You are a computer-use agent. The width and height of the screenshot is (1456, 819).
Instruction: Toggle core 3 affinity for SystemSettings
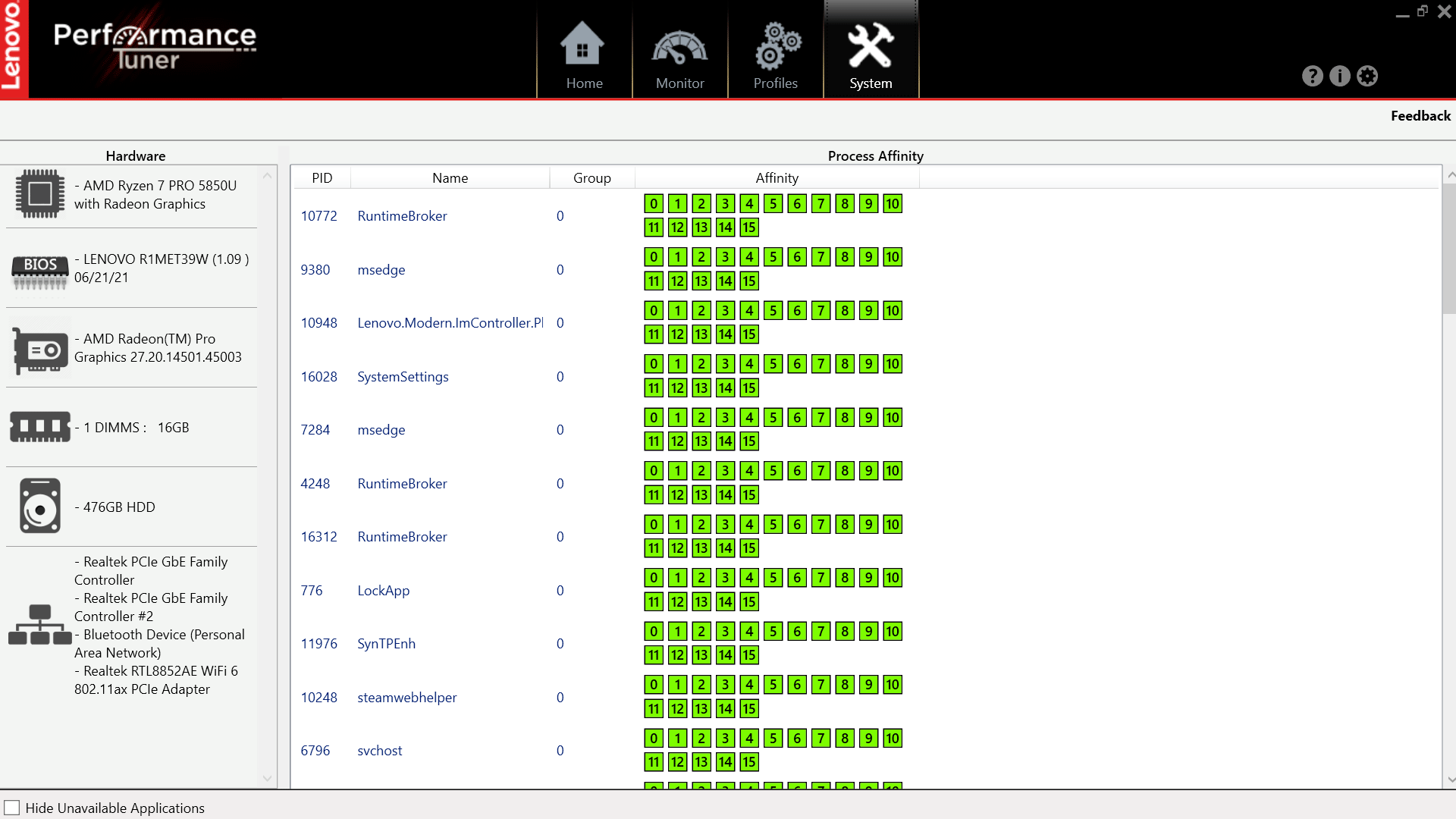725,363
